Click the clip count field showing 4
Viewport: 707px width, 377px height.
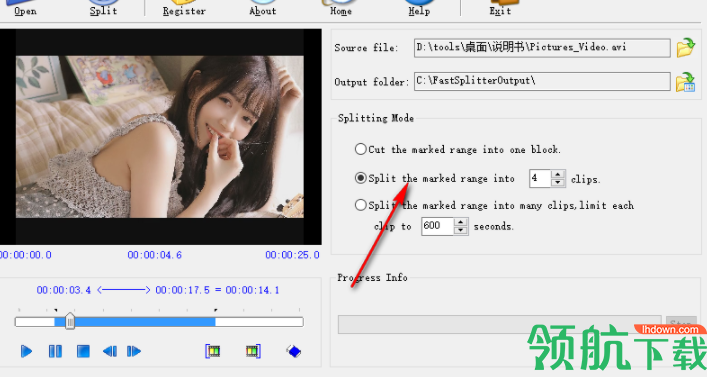540,179
